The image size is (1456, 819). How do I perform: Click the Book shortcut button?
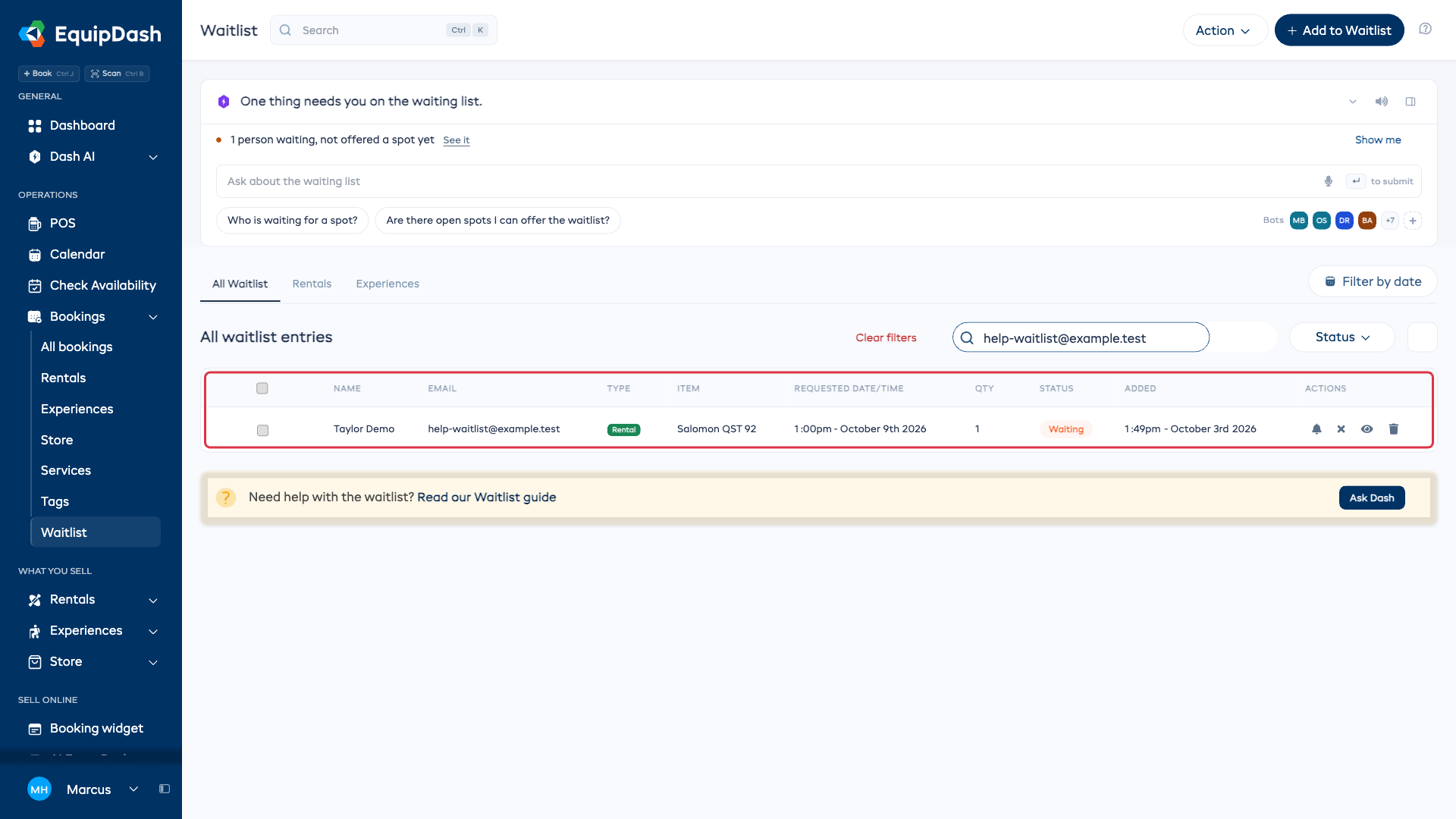49,74
